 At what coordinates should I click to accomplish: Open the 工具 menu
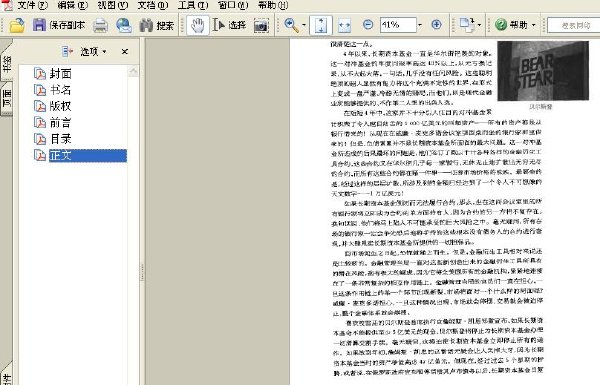click(193, 5)
